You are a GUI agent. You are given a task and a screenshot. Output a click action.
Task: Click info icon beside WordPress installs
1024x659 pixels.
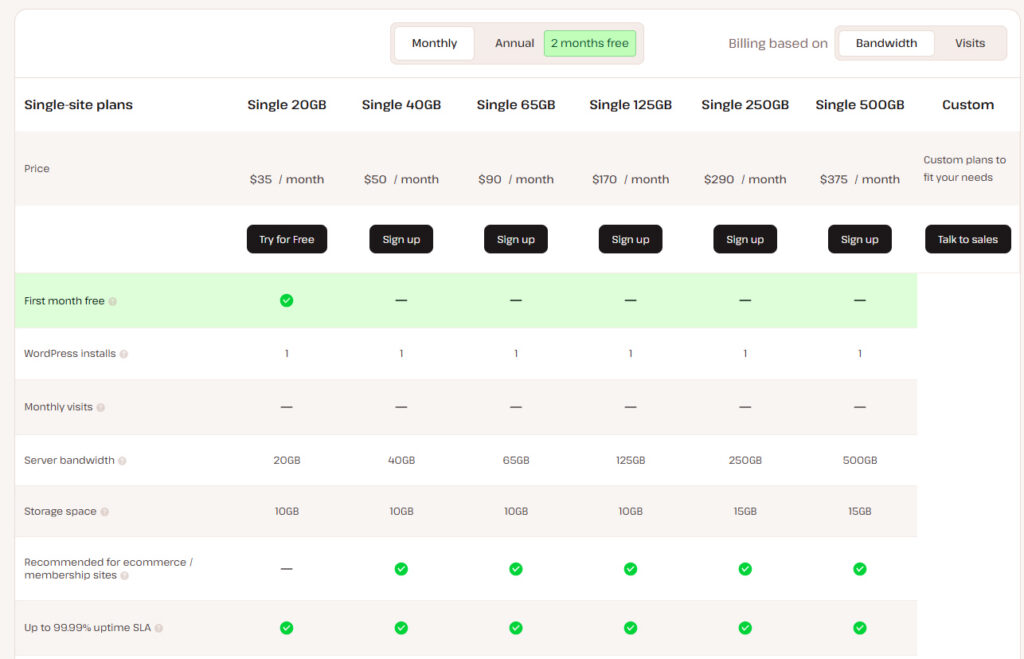pyautogui.click(x=124, y=354)
